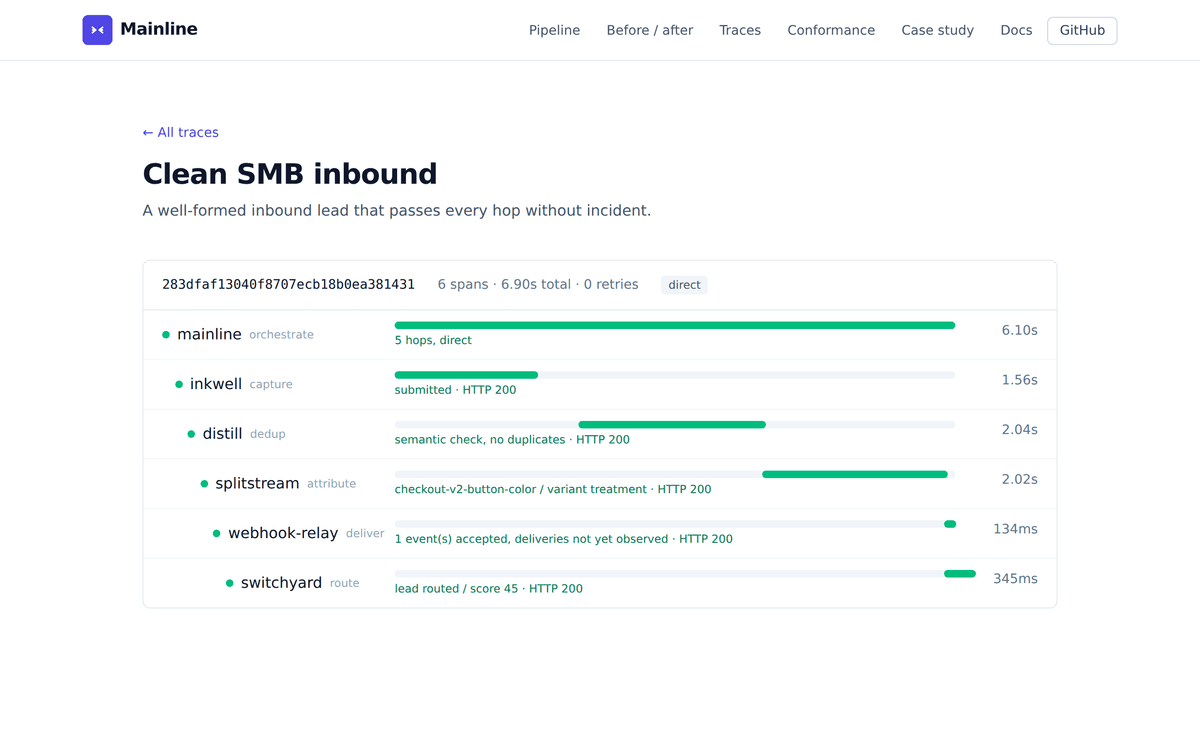1200x750 pixels.
Task: Click the 2.04s duration value
Action: (1020, 430)
